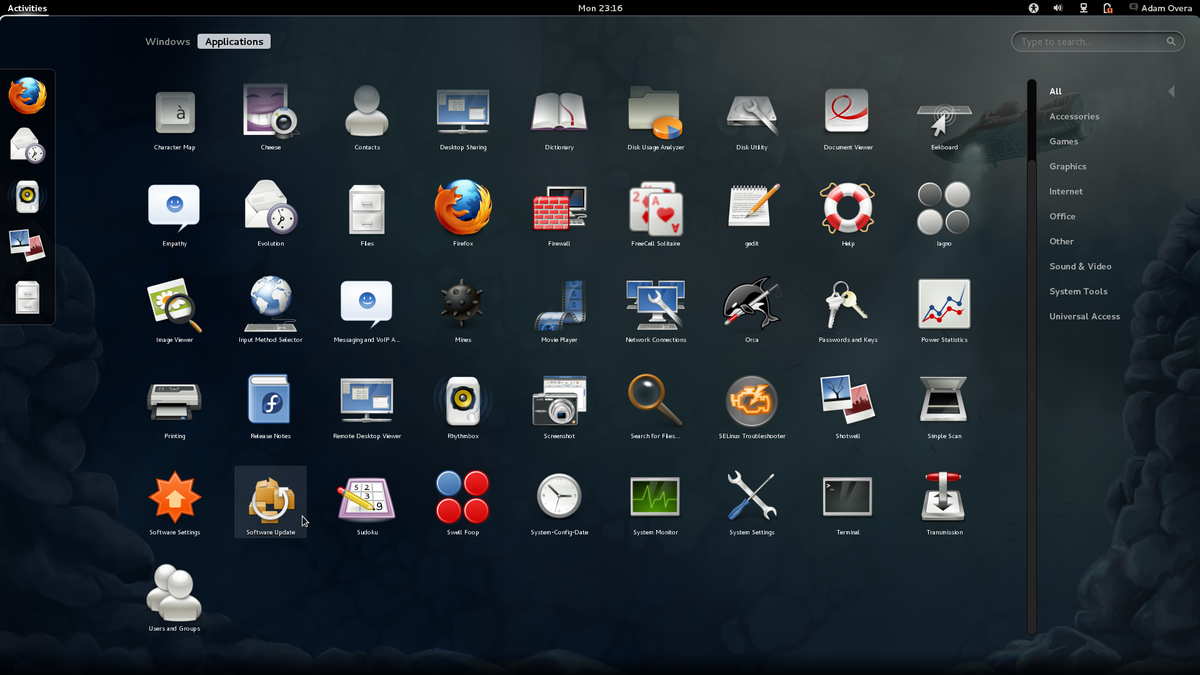Open the Orca screen reader
Viewport: 1200px width, 675px height.
(751, 305)
